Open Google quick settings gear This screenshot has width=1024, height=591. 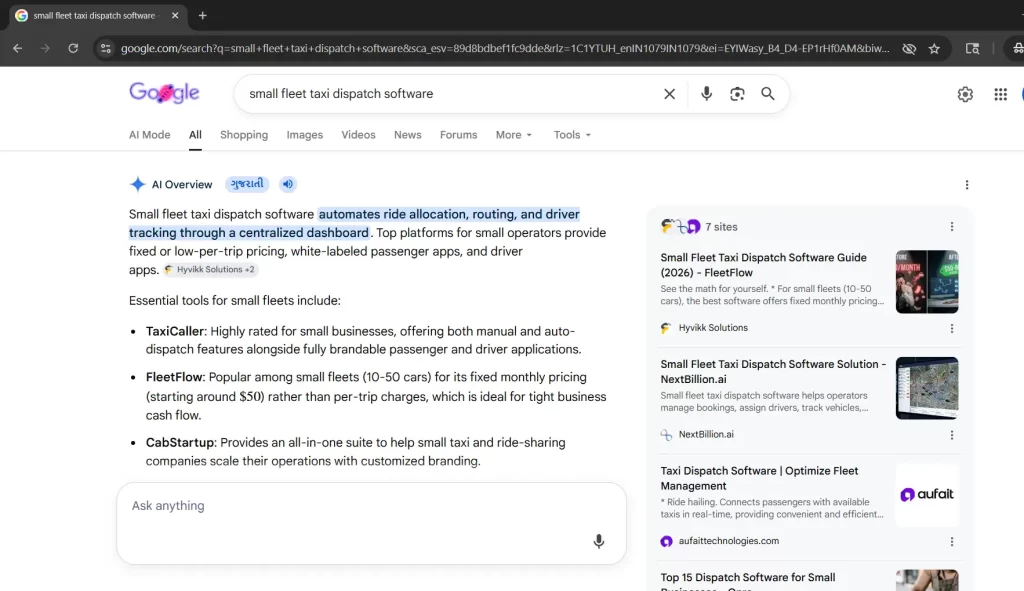pos(965,94)
